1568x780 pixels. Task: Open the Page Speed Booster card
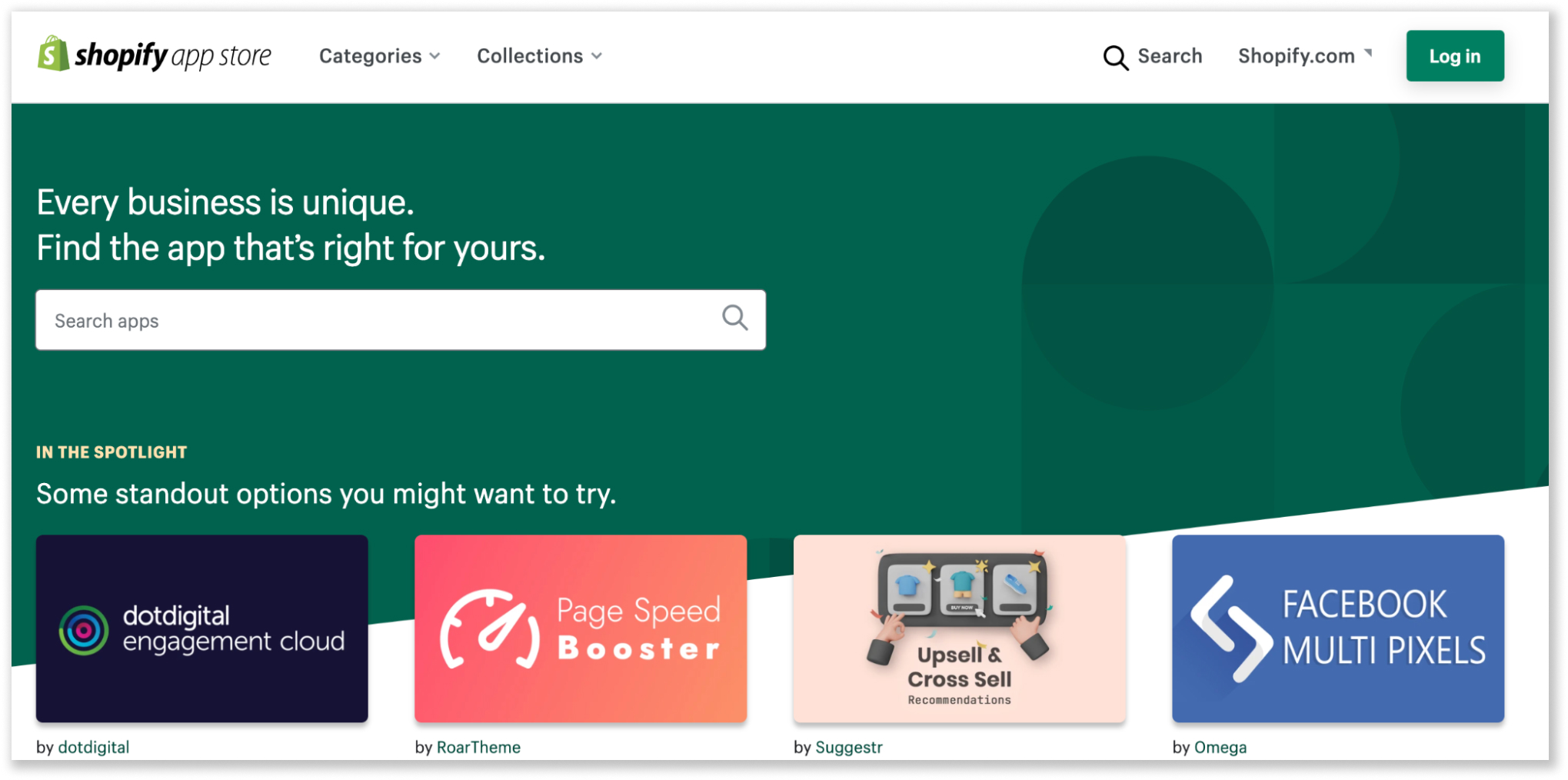tap(581, 628)
